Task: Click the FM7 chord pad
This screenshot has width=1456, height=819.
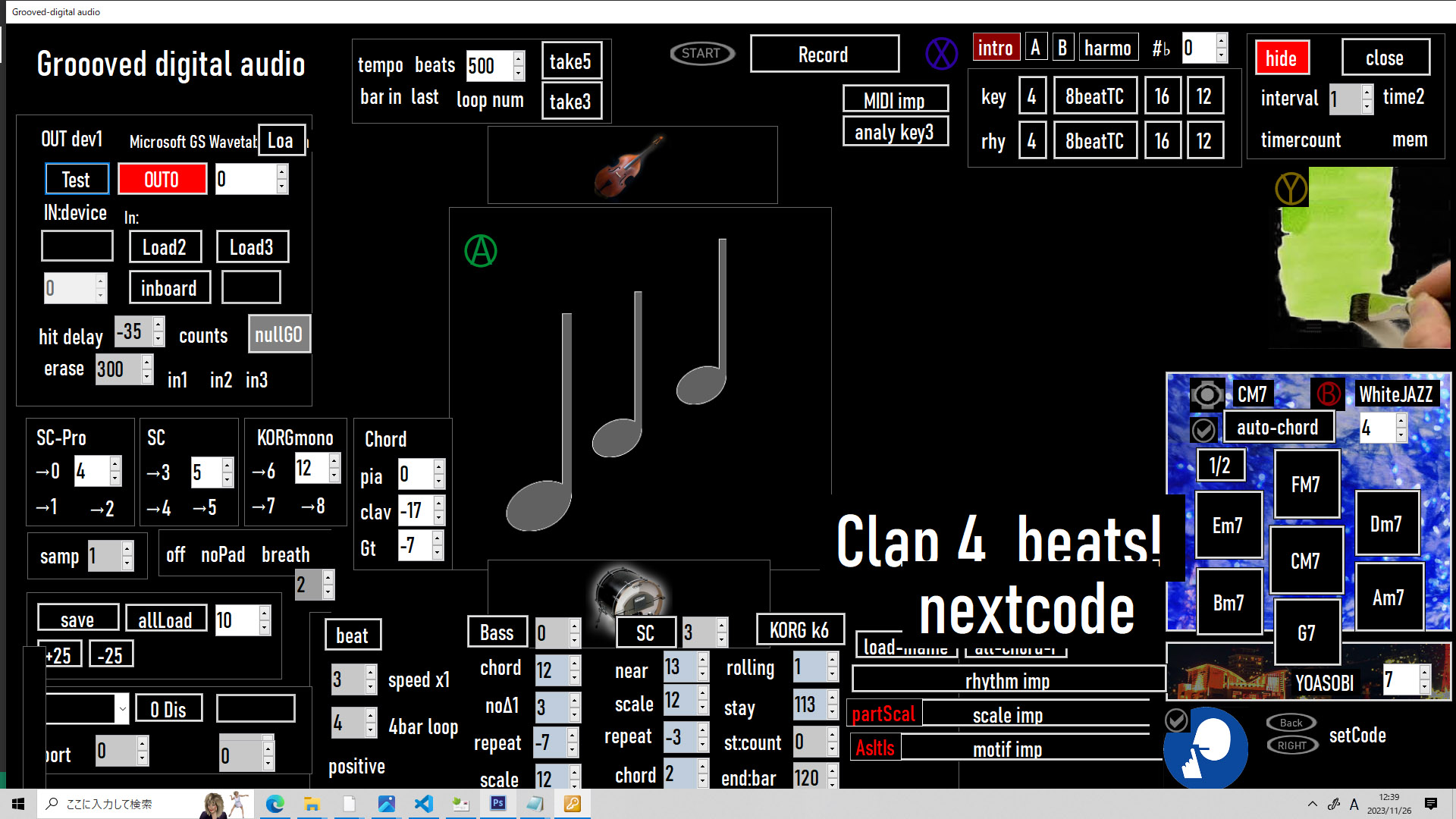Action: click(x=1305, y=484)
